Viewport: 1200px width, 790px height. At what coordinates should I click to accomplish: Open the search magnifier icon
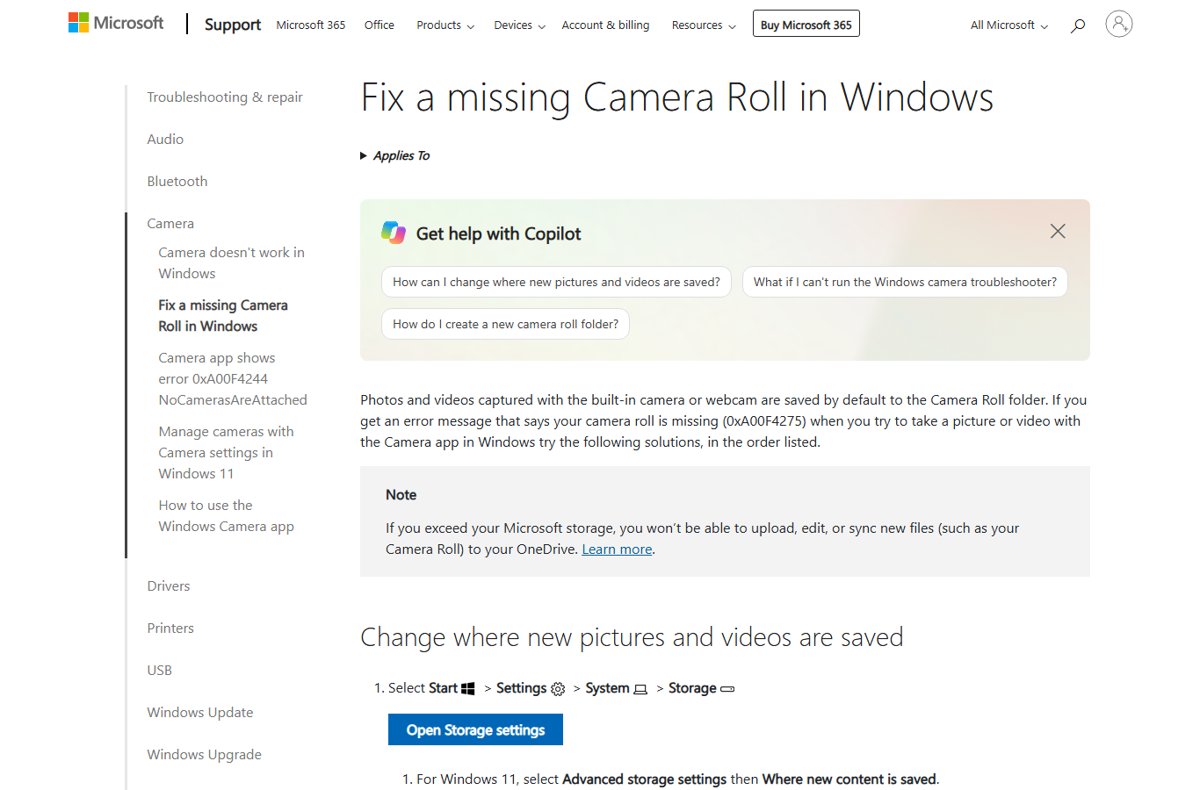[x=1077, y=25]
